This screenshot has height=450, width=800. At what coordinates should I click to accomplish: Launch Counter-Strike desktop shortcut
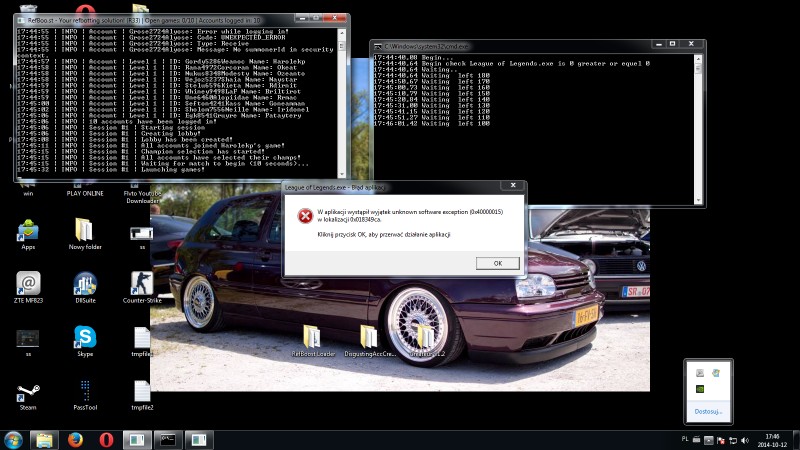coord(142,288)
